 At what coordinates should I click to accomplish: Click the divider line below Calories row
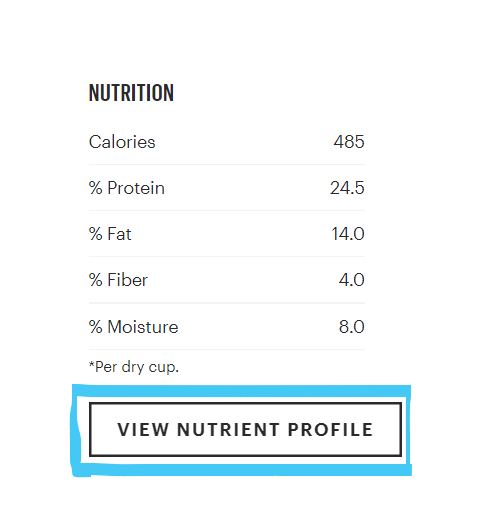coord(227,164)
